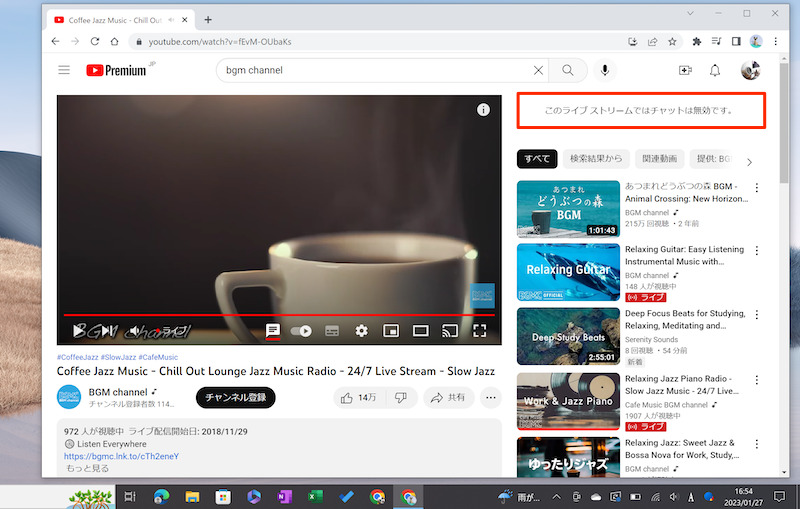Open three-dot menu beside 共有 button

point(491,397)
